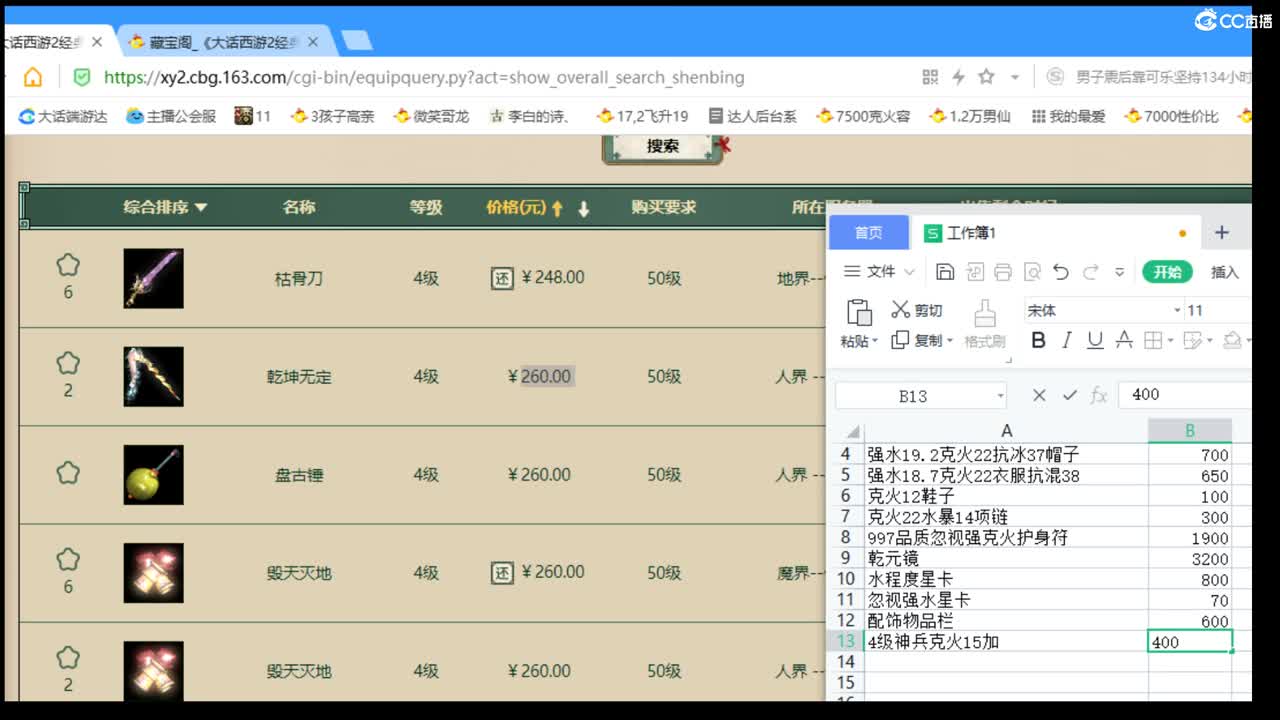
Task: Click the 盘古锤 weapon thumbnail
Action: tap(153, 474)
